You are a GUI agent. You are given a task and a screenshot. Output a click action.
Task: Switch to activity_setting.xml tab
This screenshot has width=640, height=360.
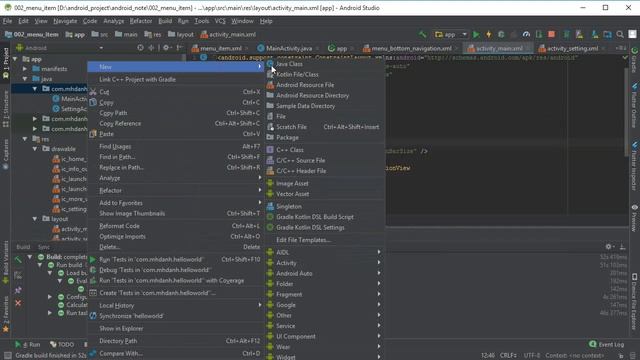click(572, 49)
